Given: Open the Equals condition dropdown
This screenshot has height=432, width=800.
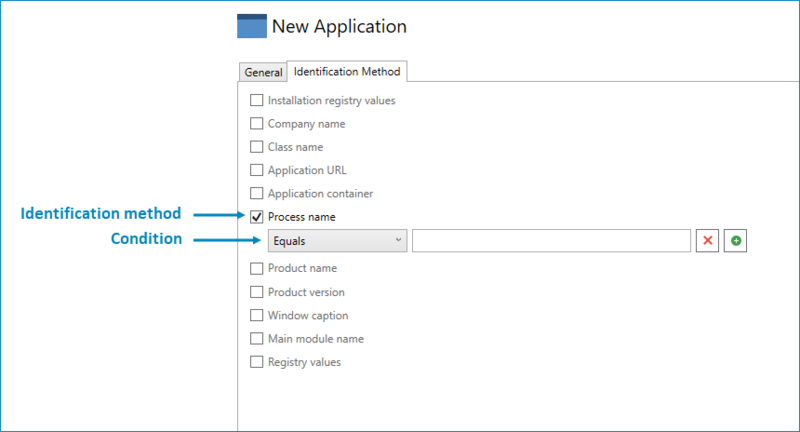Looking at the screenshot, I should pyautogui.click(x=337, y=241).
